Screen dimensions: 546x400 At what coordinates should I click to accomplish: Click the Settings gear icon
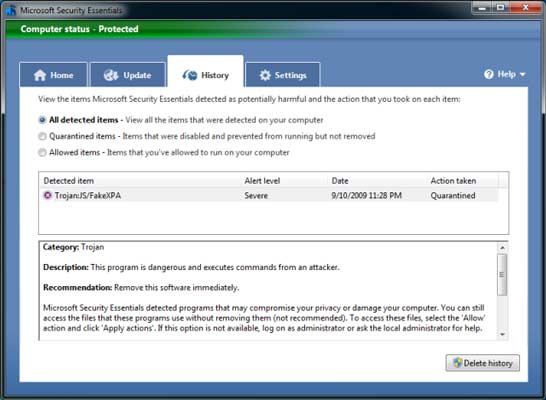(x=265, y=75)
